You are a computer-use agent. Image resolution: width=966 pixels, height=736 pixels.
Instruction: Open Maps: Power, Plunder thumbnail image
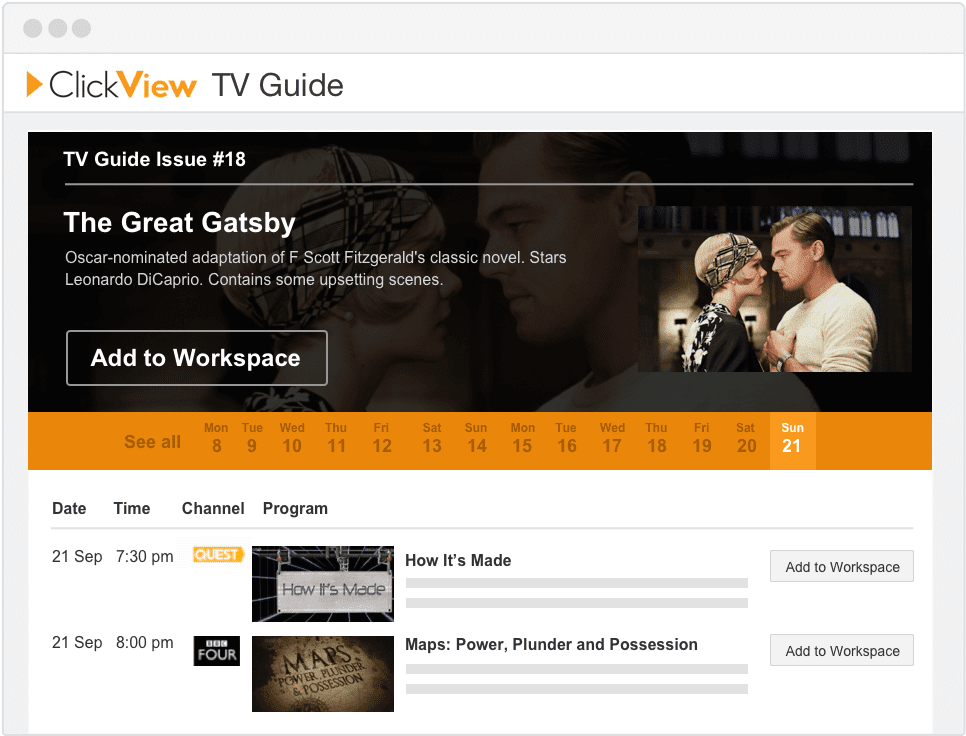click(323, 674)
